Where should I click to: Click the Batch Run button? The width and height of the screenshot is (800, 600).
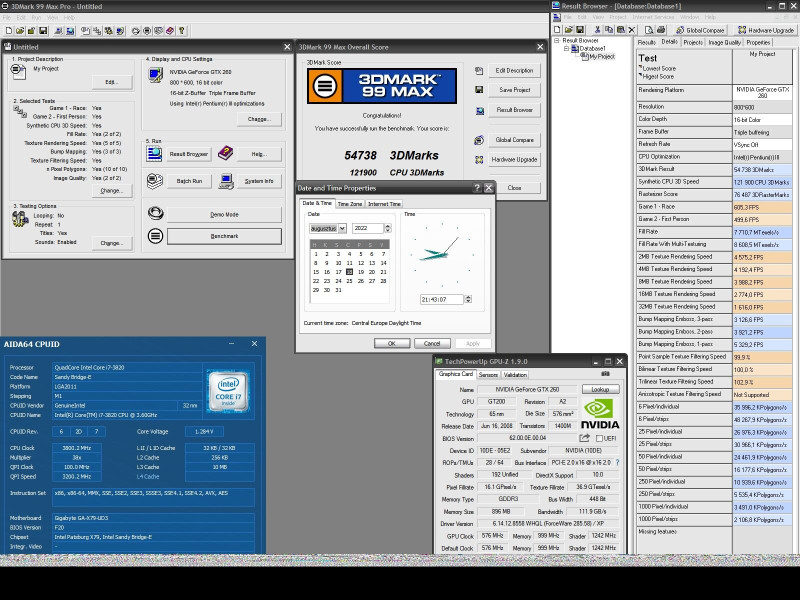189,181
